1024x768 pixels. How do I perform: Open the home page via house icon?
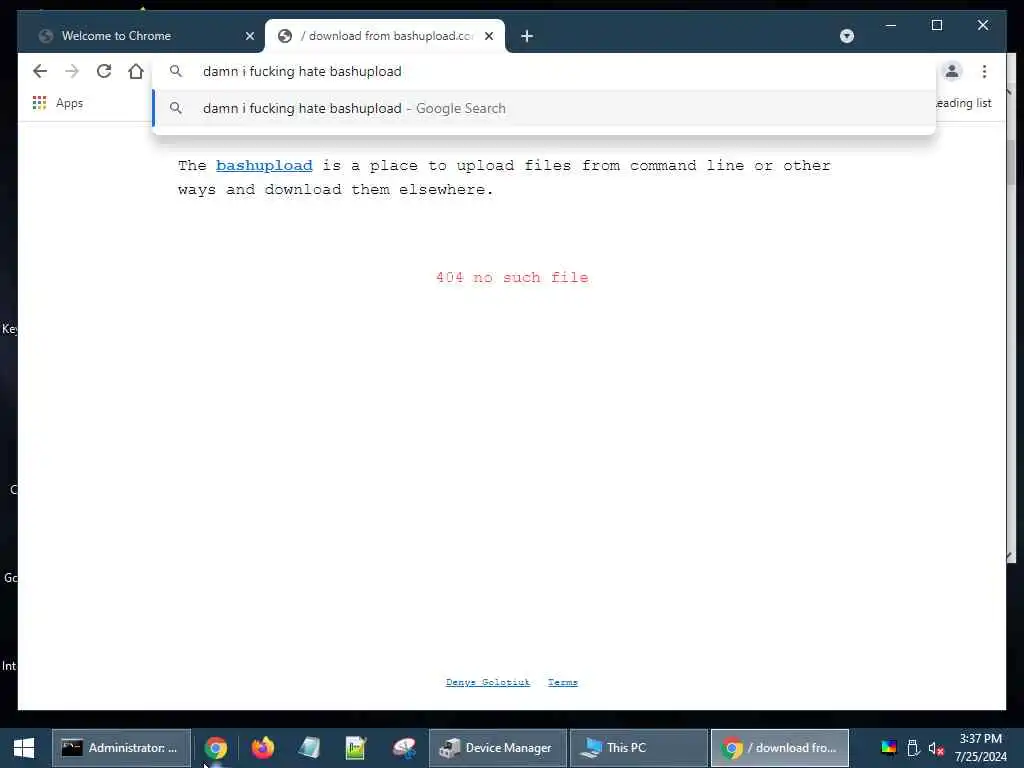136,71
